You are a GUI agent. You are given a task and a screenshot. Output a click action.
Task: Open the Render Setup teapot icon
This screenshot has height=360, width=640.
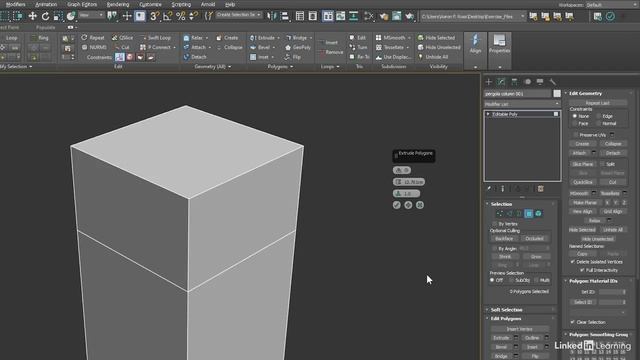tap(384, 16)
